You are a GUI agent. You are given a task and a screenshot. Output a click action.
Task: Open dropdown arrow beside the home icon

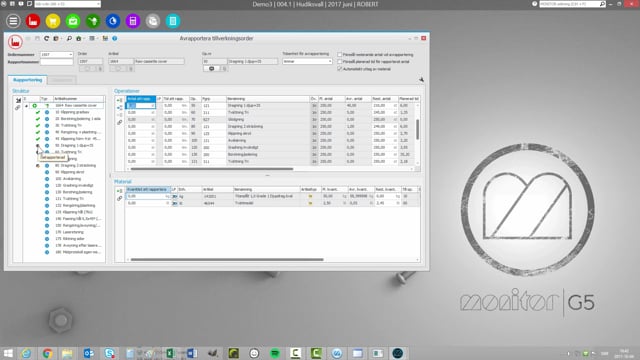tap(83, 38)
